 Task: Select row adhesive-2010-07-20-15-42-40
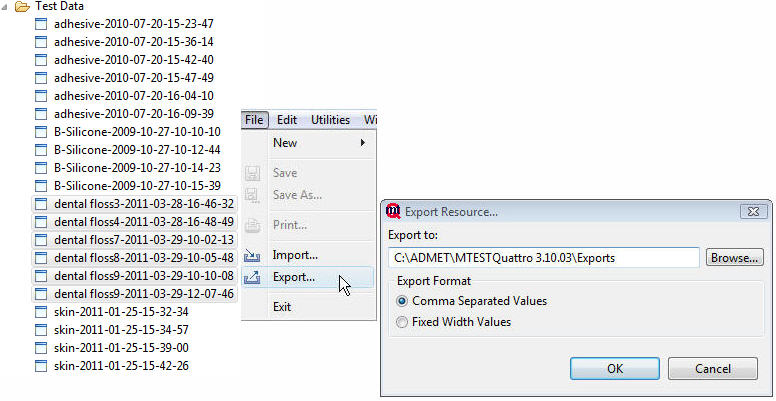[125, 60]
